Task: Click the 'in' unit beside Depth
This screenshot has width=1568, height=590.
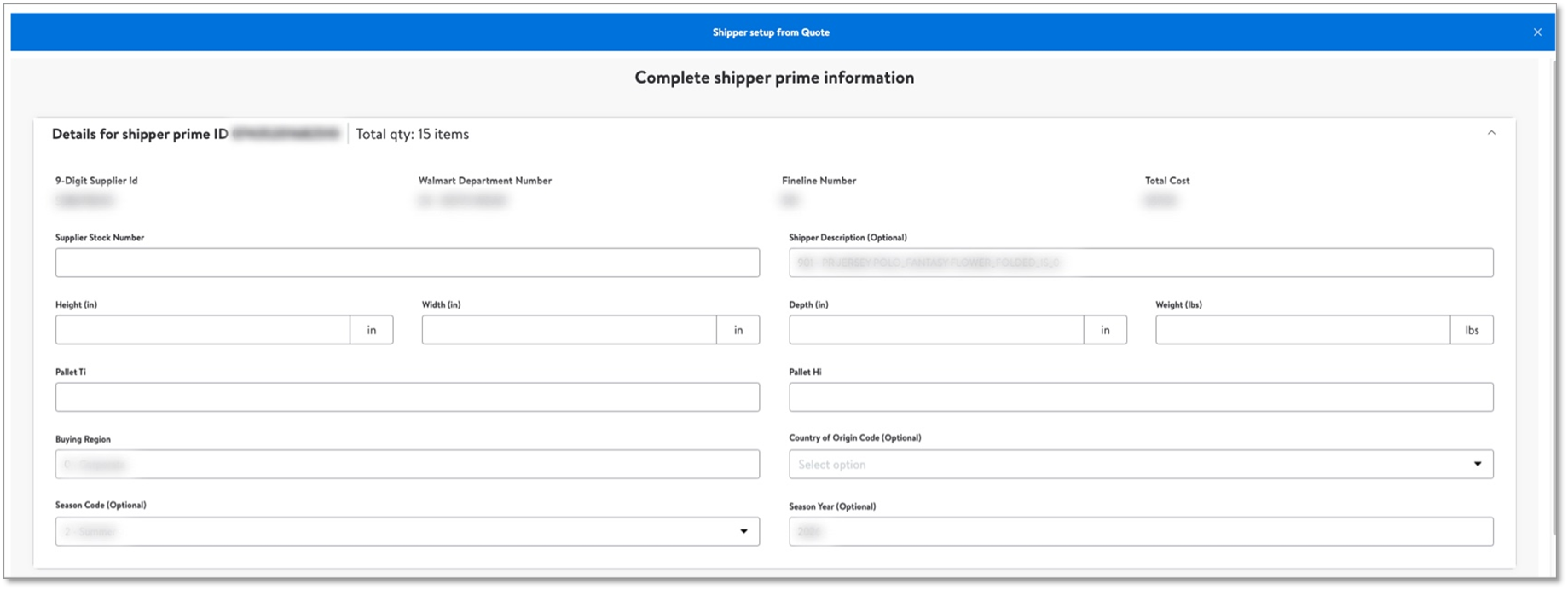Action: (1105, 330)
